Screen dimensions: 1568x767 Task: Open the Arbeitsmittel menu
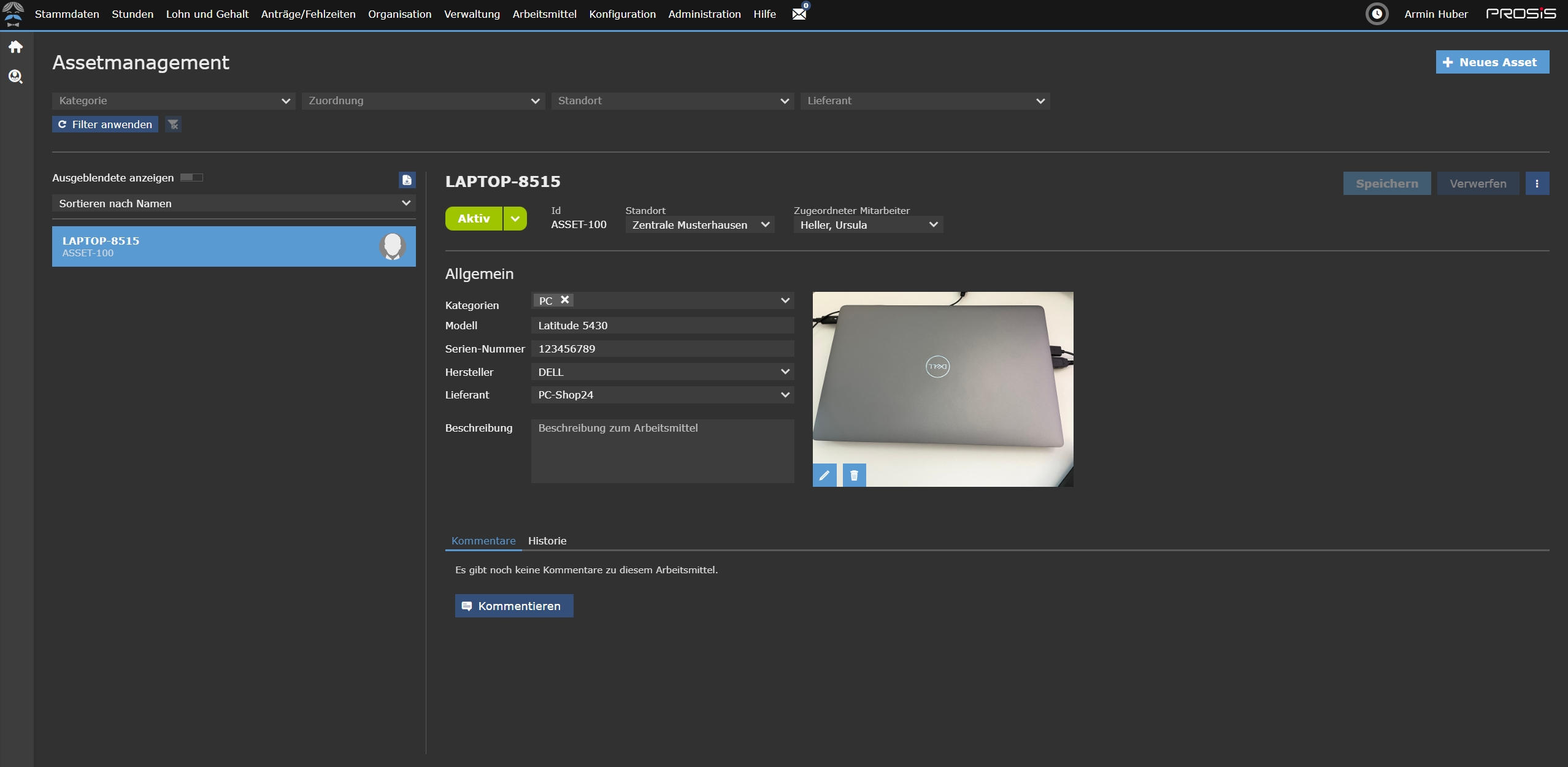(544, 14)
